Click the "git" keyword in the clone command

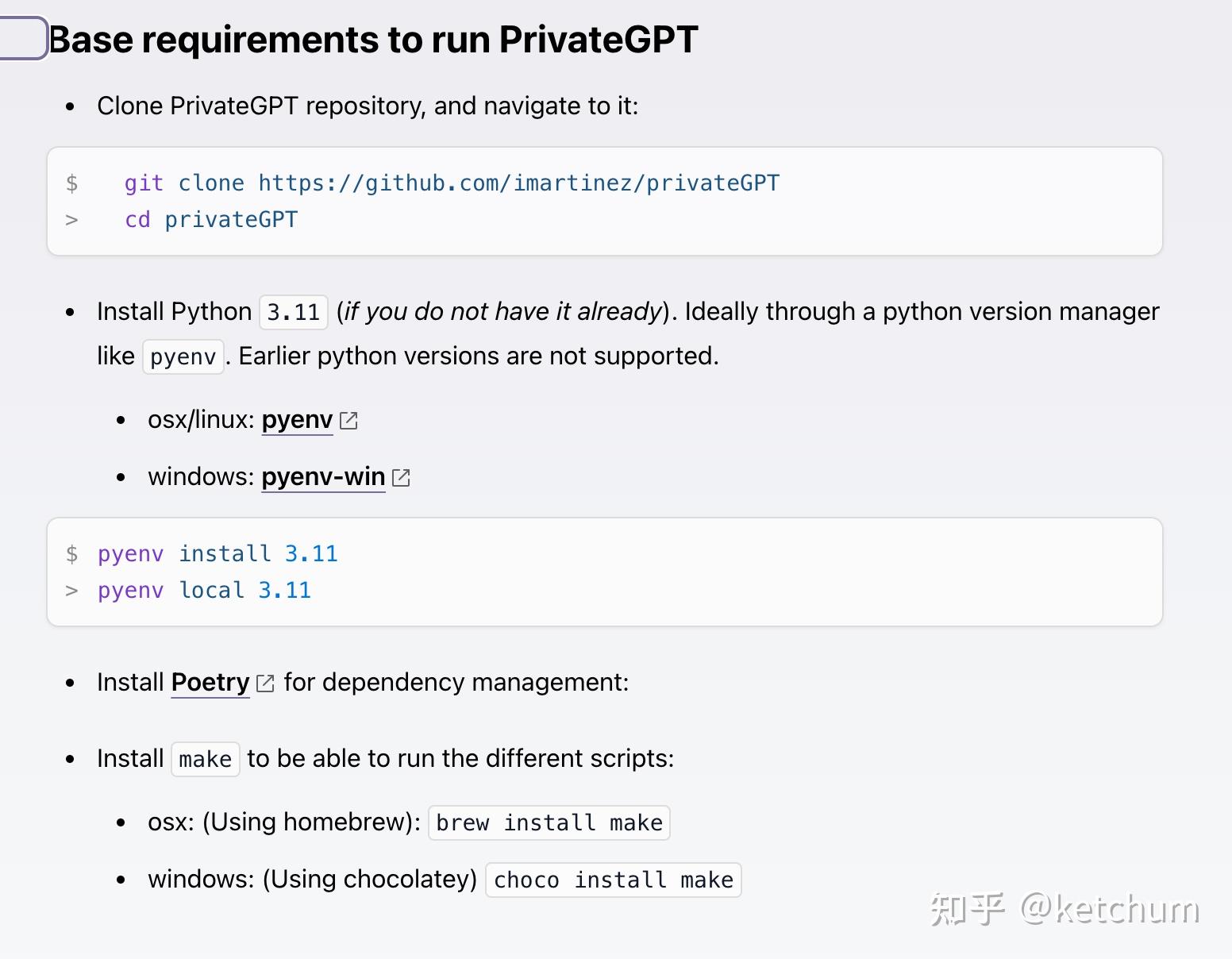click(144, 183)
